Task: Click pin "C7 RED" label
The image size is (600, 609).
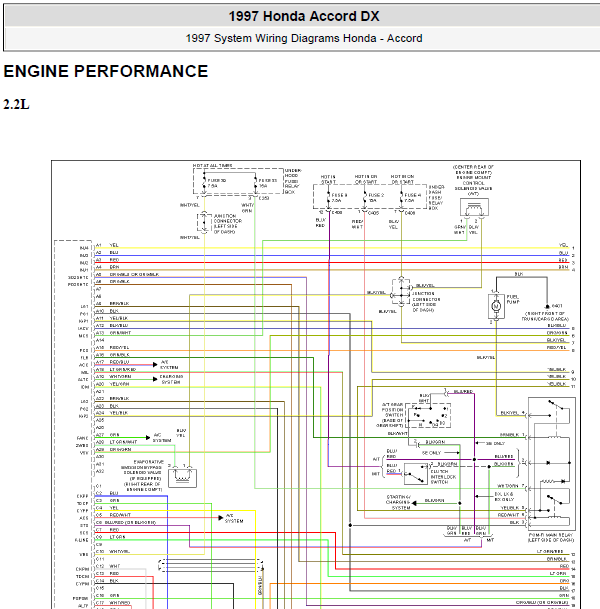Action: (x=108, y=529)
